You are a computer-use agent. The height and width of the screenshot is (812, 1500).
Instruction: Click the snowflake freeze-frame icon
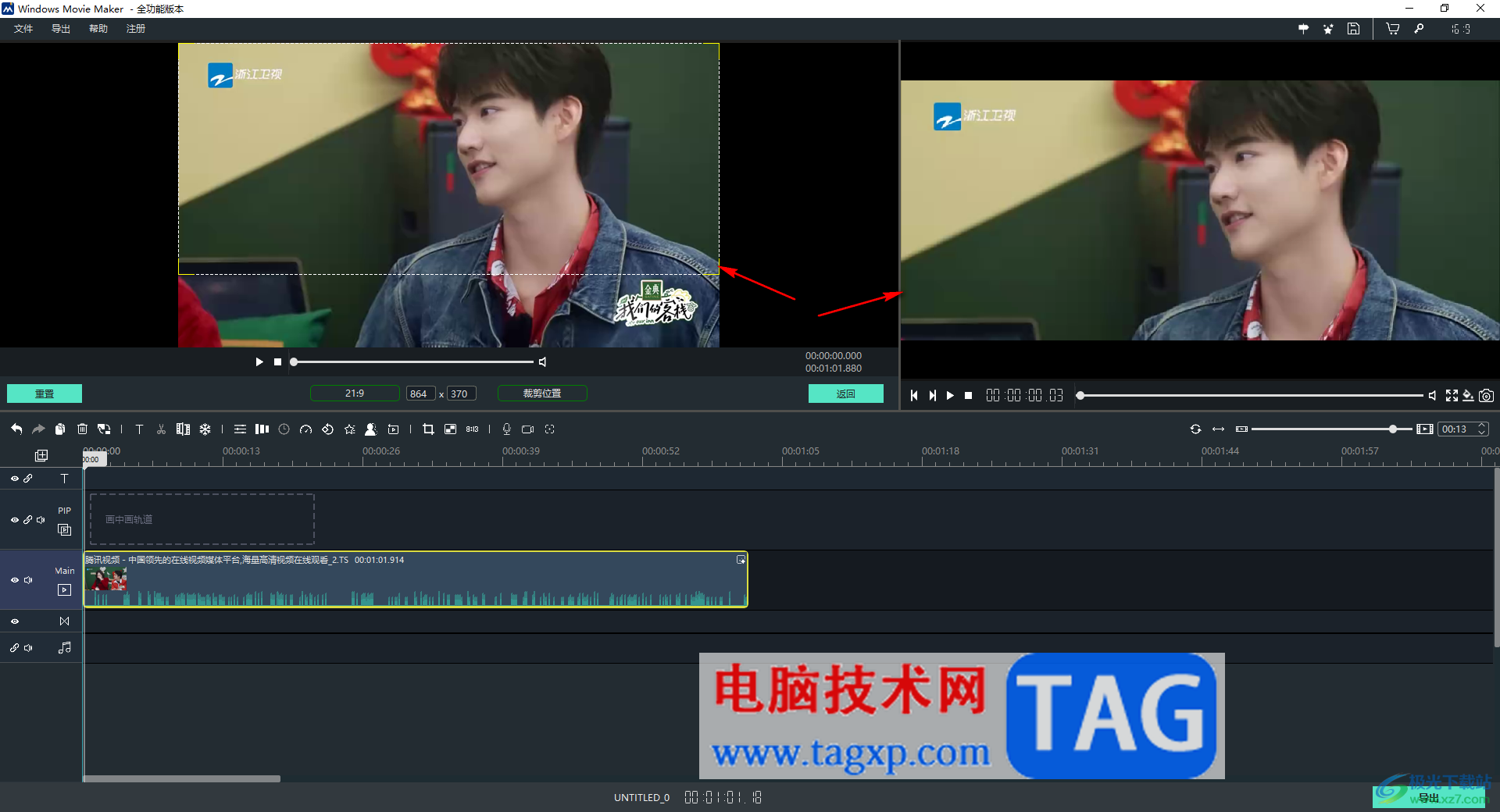point(205,429)
